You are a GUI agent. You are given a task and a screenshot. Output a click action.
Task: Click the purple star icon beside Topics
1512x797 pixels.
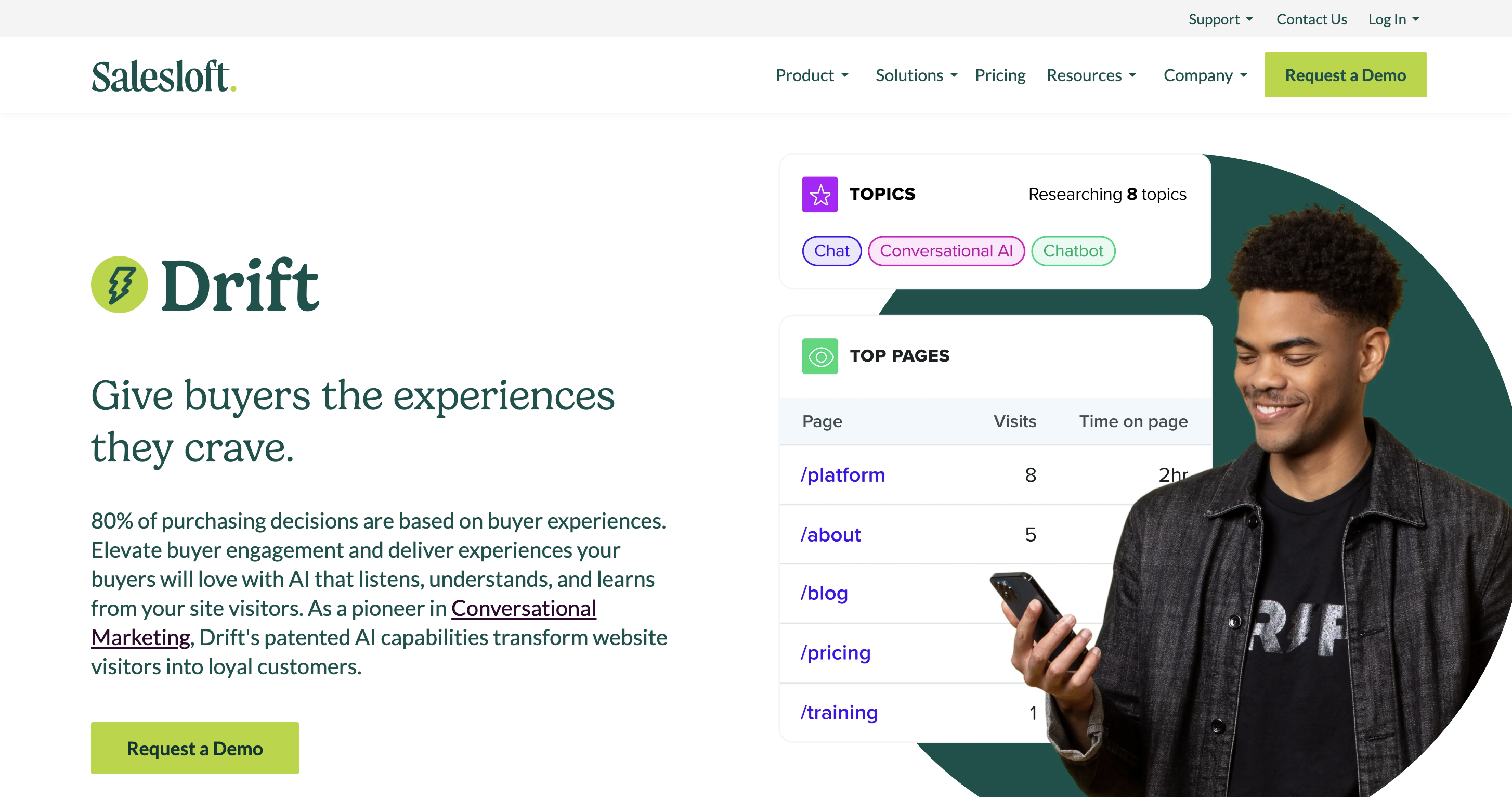[819, 194]
